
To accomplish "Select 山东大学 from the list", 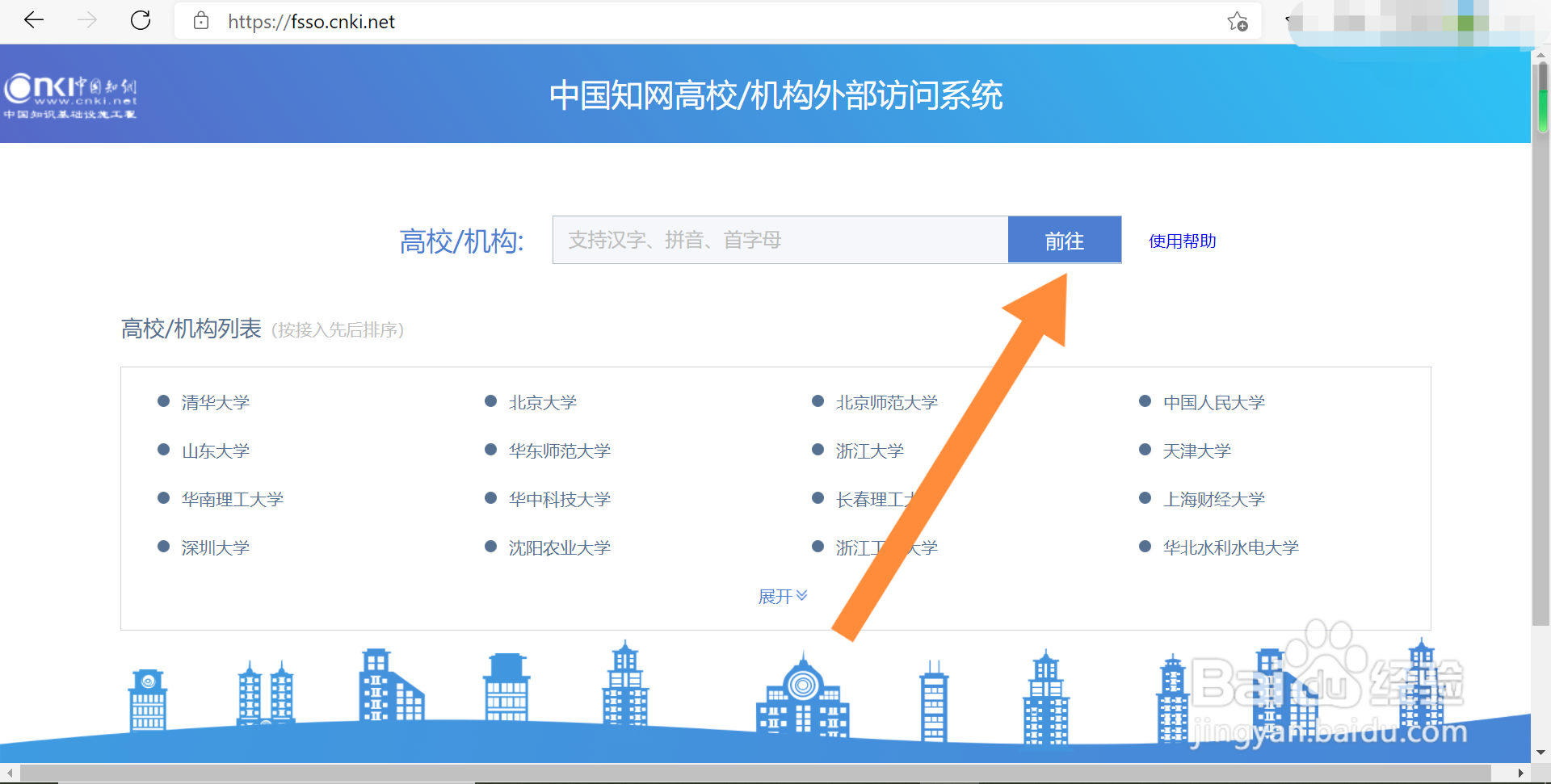I will coord(215,451).
